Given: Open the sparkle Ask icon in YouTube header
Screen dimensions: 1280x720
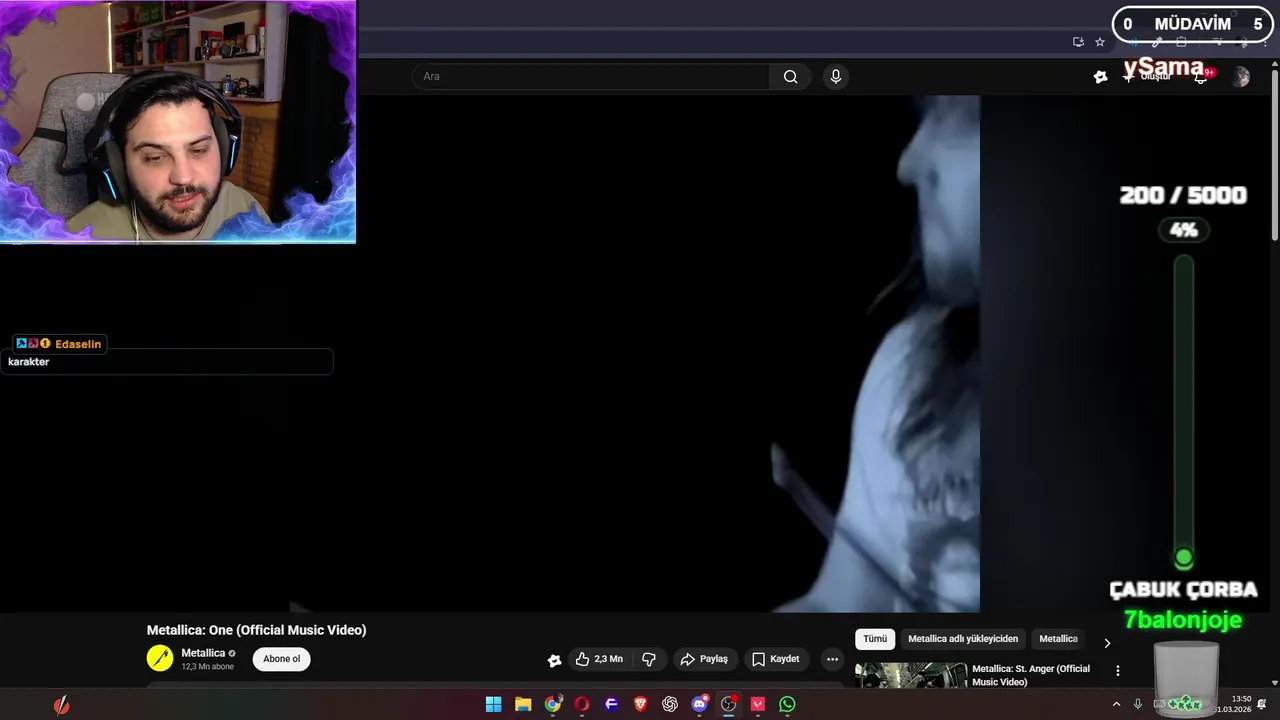Looking at the screenshot, I should point(1101,77).
